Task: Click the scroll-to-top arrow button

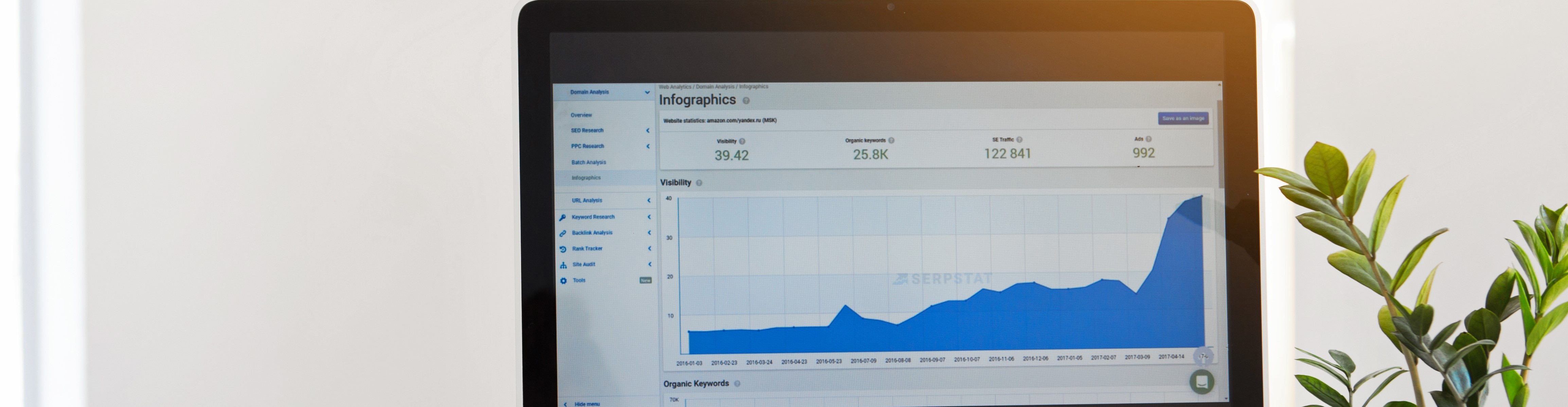Action: pyautogui.click(x=1203, y=356)
